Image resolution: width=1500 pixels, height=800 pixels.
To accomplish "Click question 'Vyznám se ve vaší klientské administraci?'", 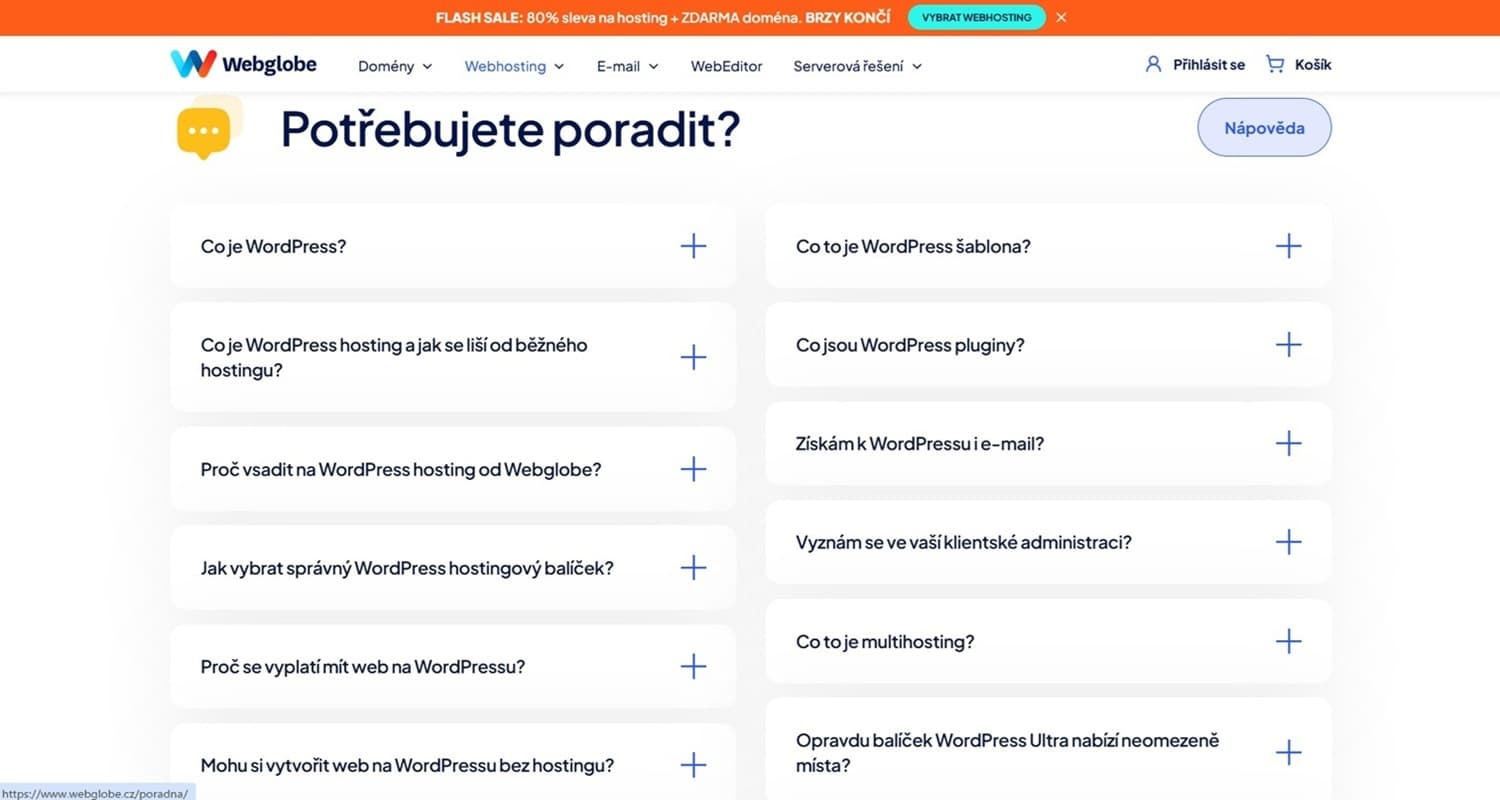I will click(x=964, y=542).
